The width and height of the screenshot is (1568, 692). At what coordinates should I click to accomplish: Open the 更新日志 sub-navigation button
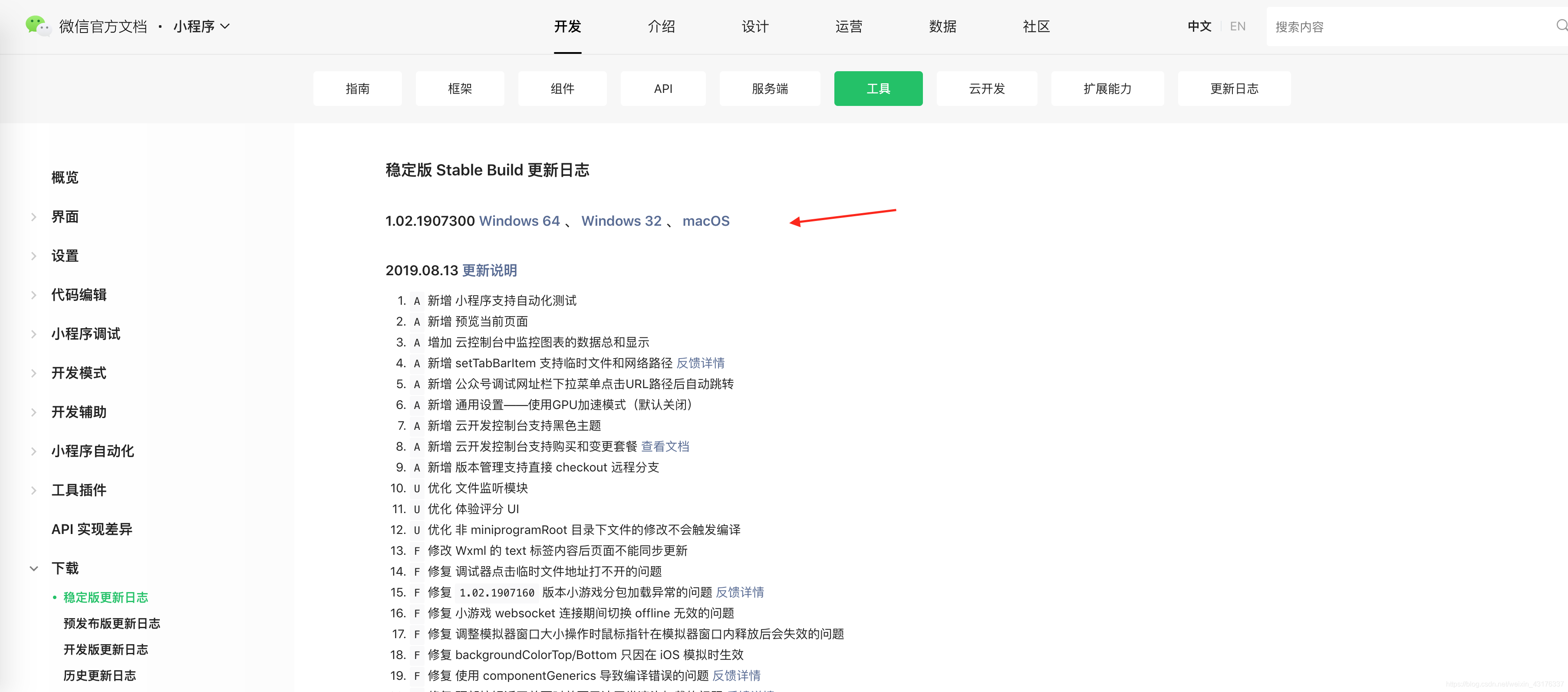click(x=1234, y=88)
